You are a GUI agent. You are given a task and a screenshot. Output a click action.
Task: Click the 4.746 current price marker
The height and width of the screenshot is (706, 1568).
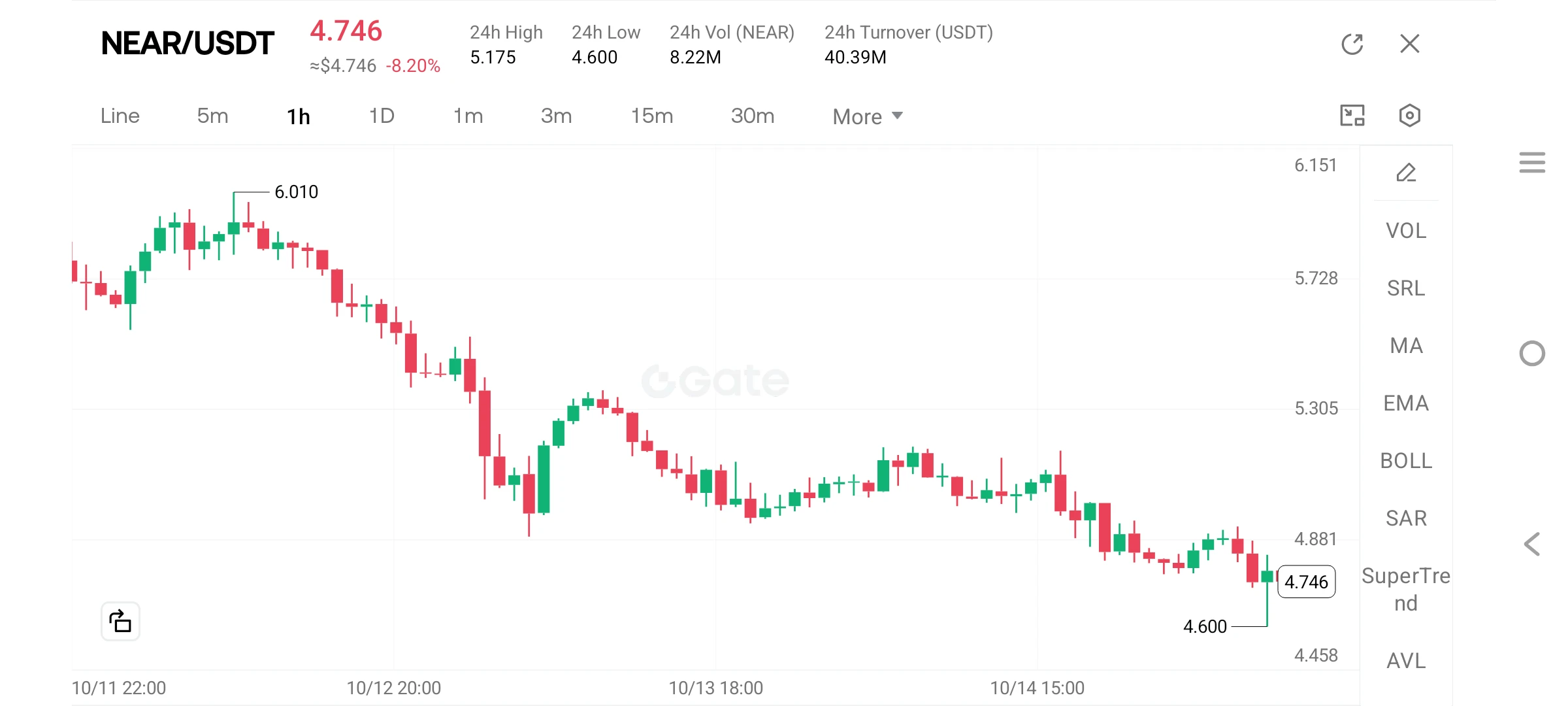pyautogui.click(x=1306, y=582)
